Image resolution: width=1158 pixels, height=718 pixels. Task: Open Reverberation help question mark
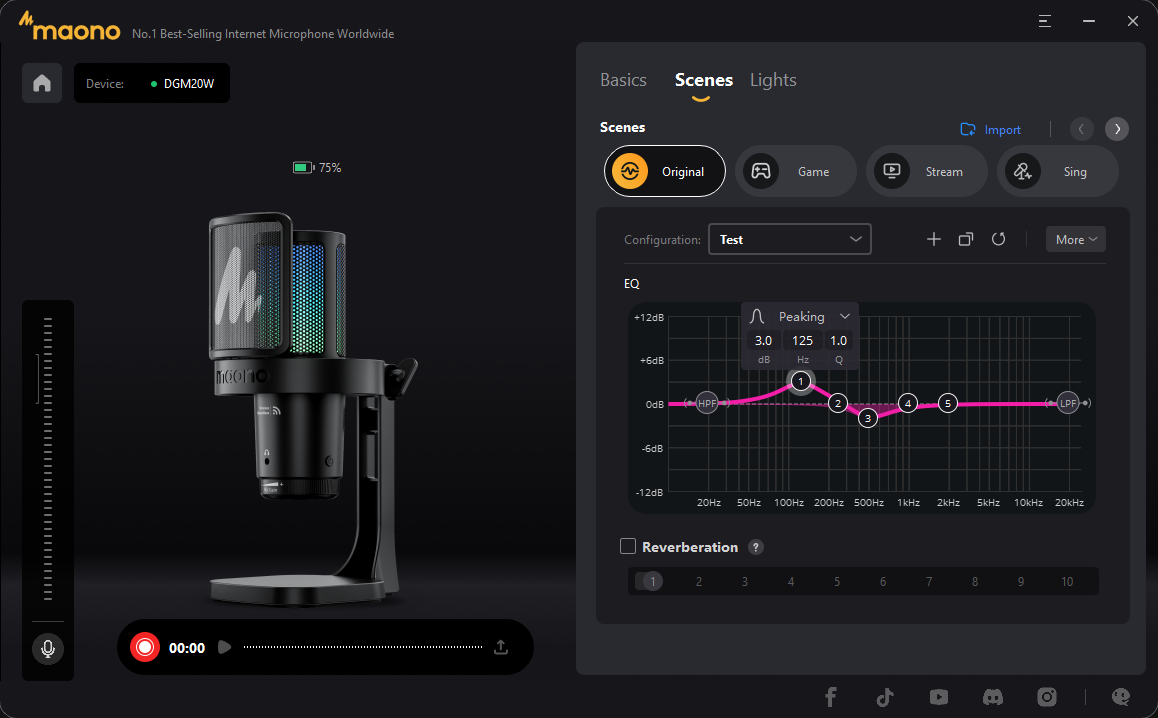pos(756,547)
